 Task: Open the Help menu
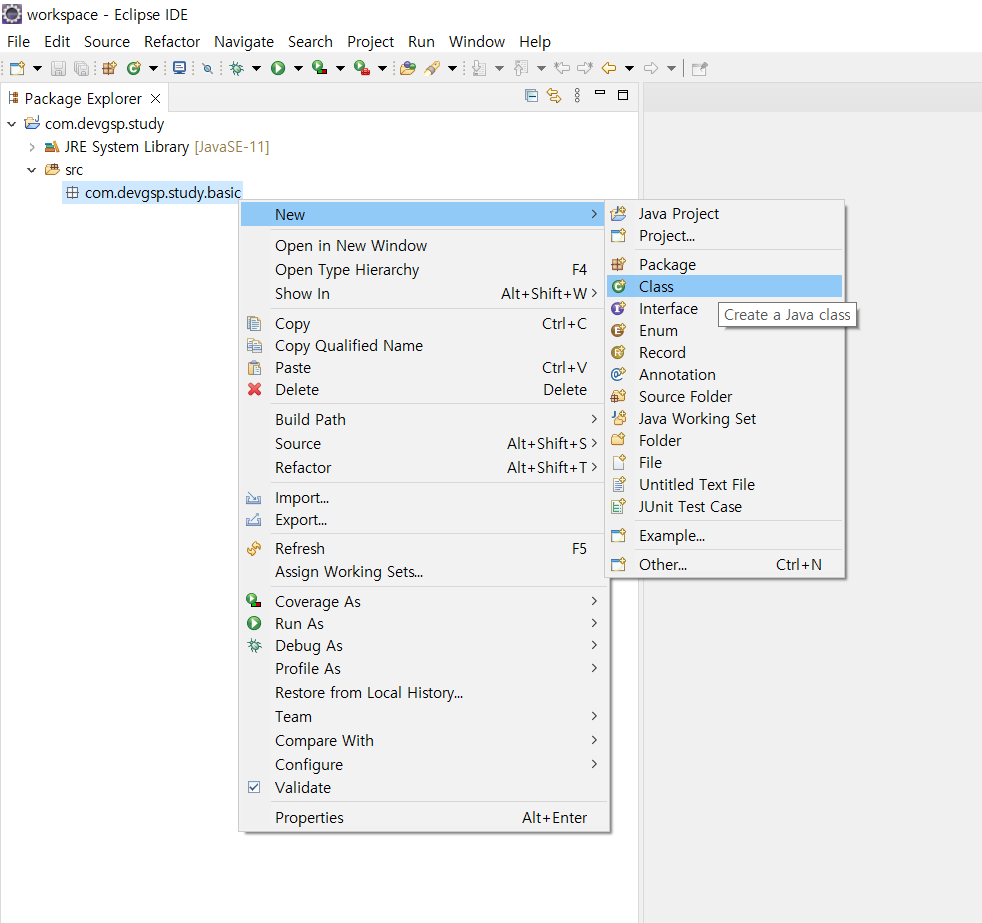[x=535, y=41]
